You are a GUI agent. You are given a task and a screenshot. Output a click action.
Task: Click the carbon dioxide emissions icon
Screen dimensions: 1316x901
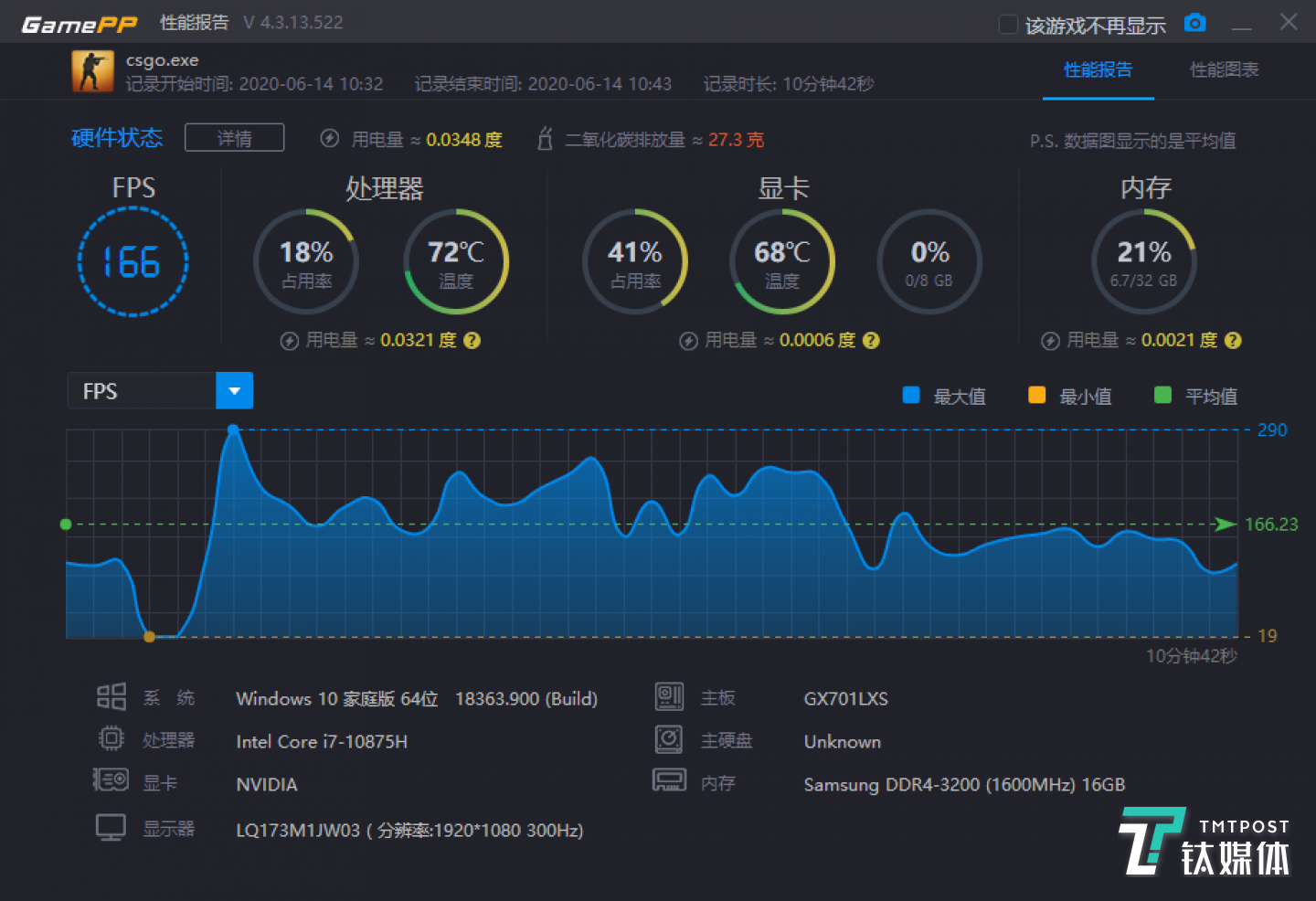point(545,139)
